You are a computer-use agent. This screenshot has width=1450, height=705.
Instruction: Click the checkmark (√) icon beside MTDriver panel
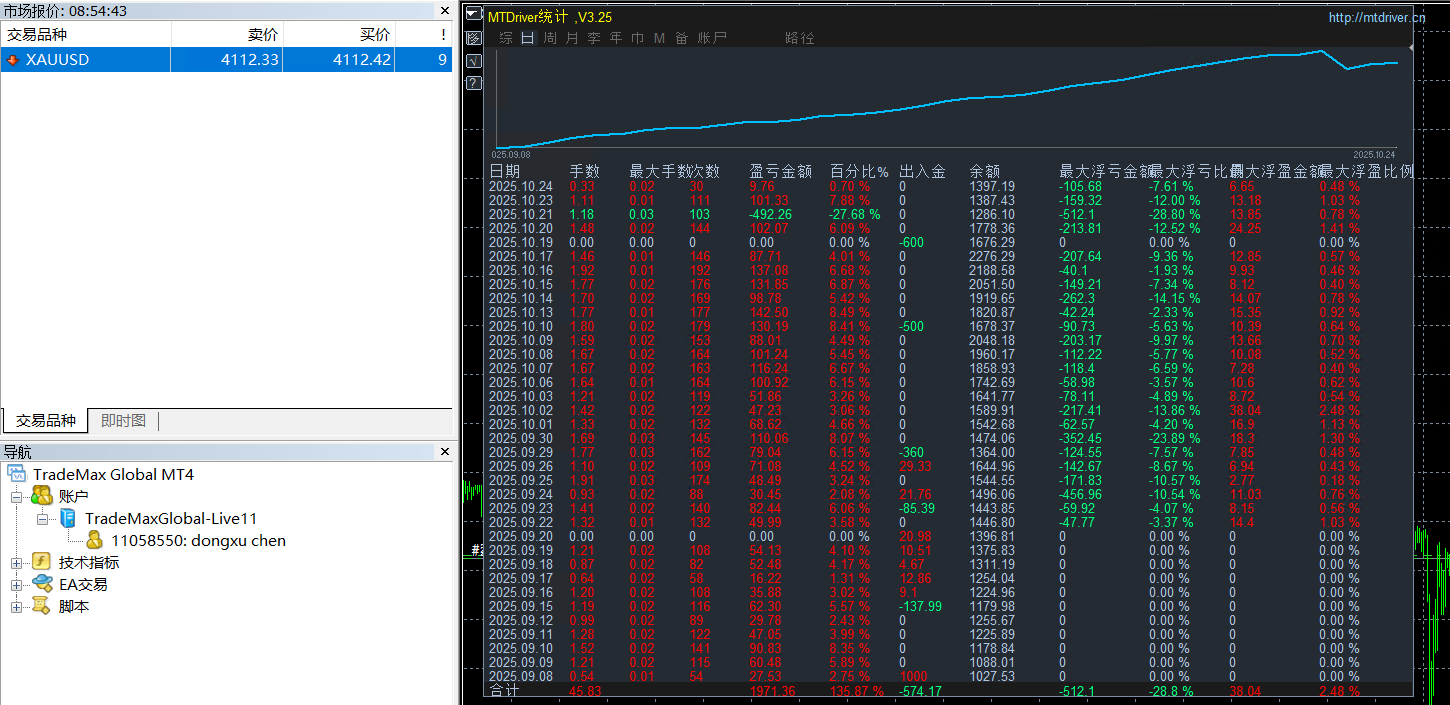coord(474,61)
